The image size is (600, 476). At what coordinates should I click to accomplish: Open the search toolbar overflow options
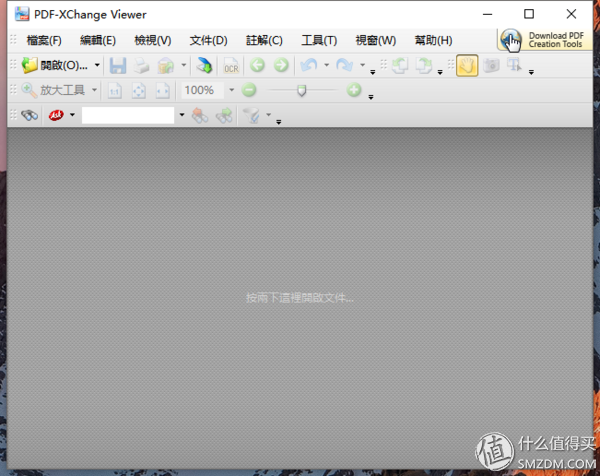(x=279, y=122)
